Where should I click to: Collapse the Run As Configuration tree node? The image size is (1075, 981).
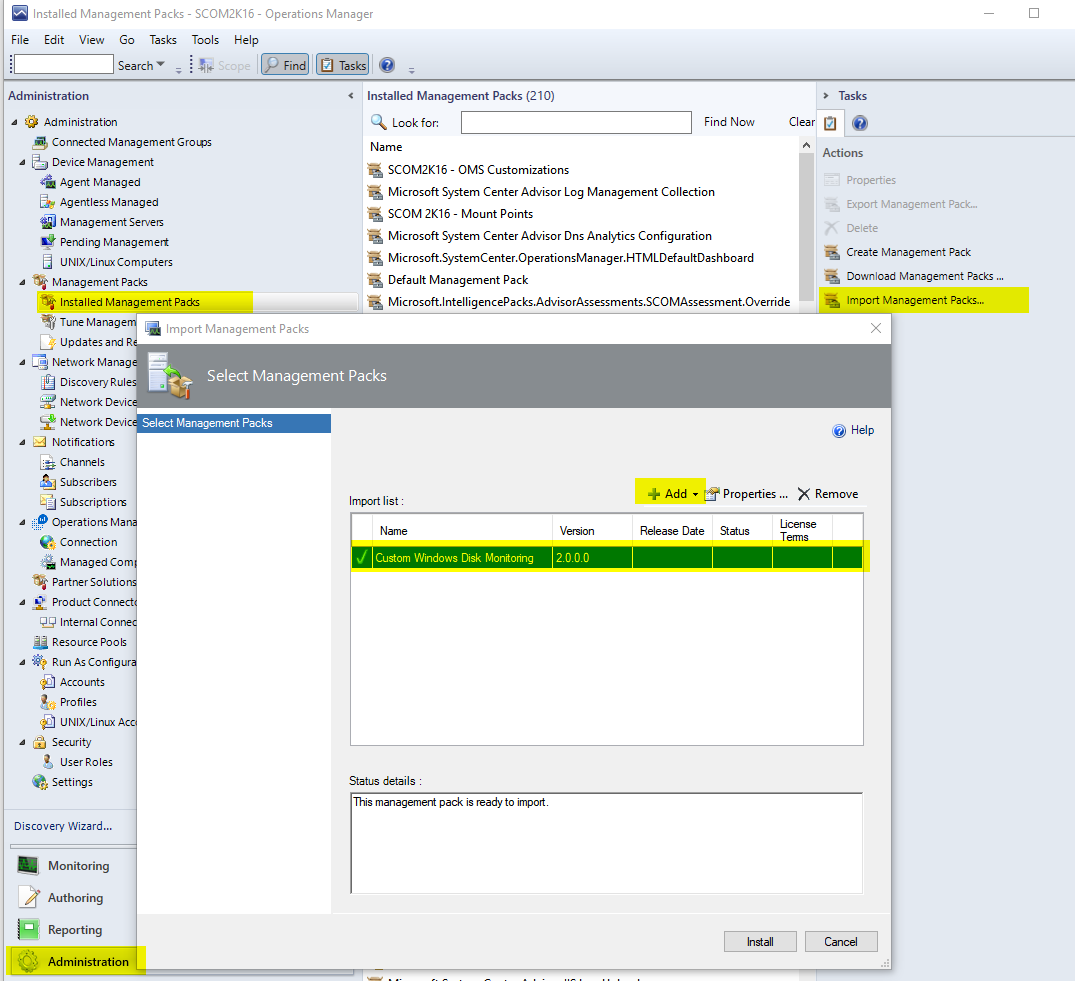pos(23,662)
